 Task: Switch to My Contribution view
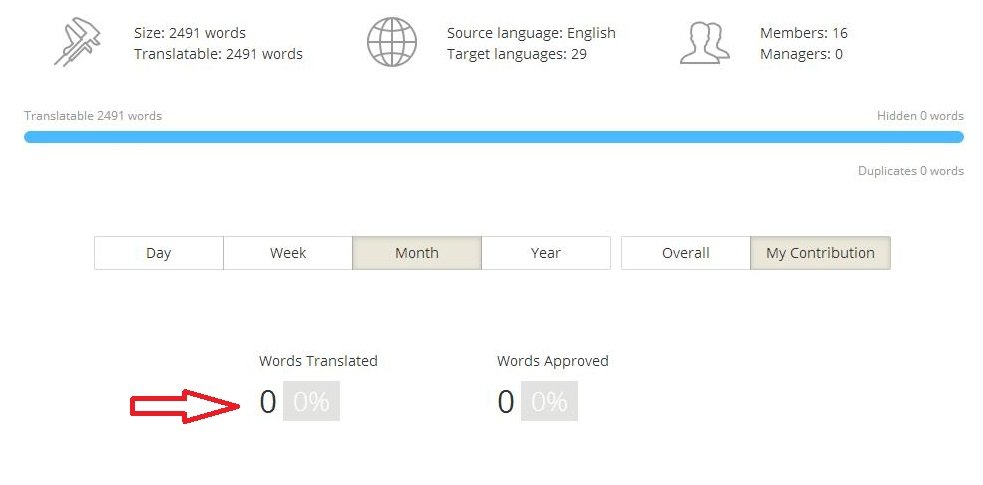click(x=820, y=253)
